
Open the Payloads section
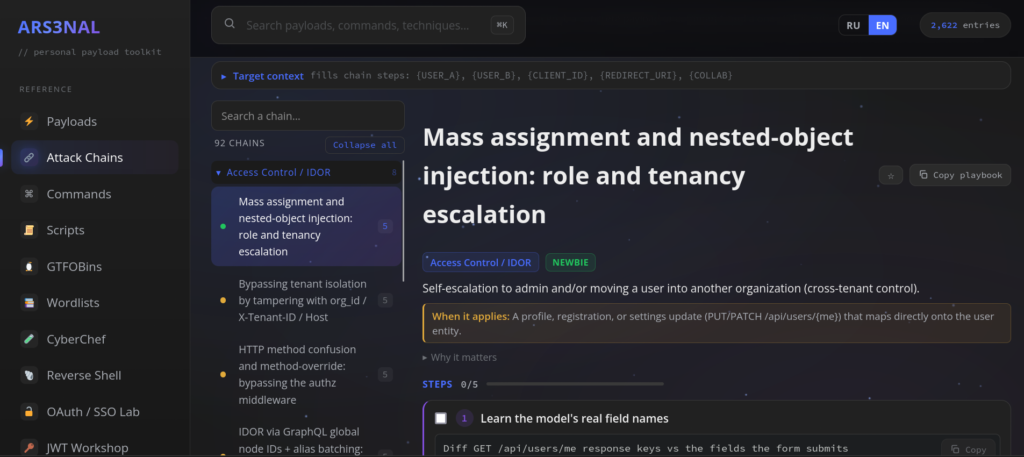95,121
